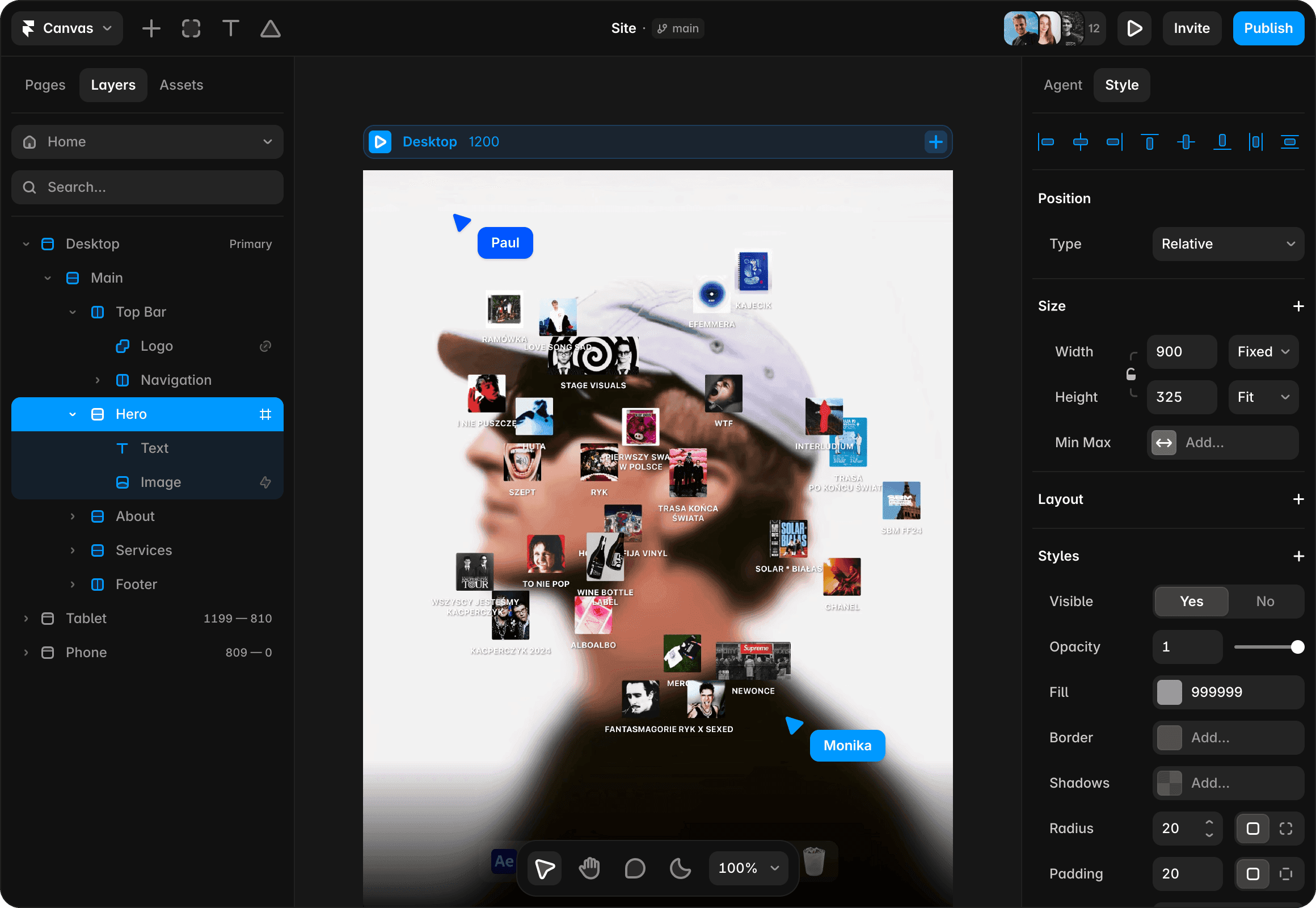This screenshot has height=908, width=1316.
Task: Align horizontal center icon in Style panel
Action: pos(1081,142)
